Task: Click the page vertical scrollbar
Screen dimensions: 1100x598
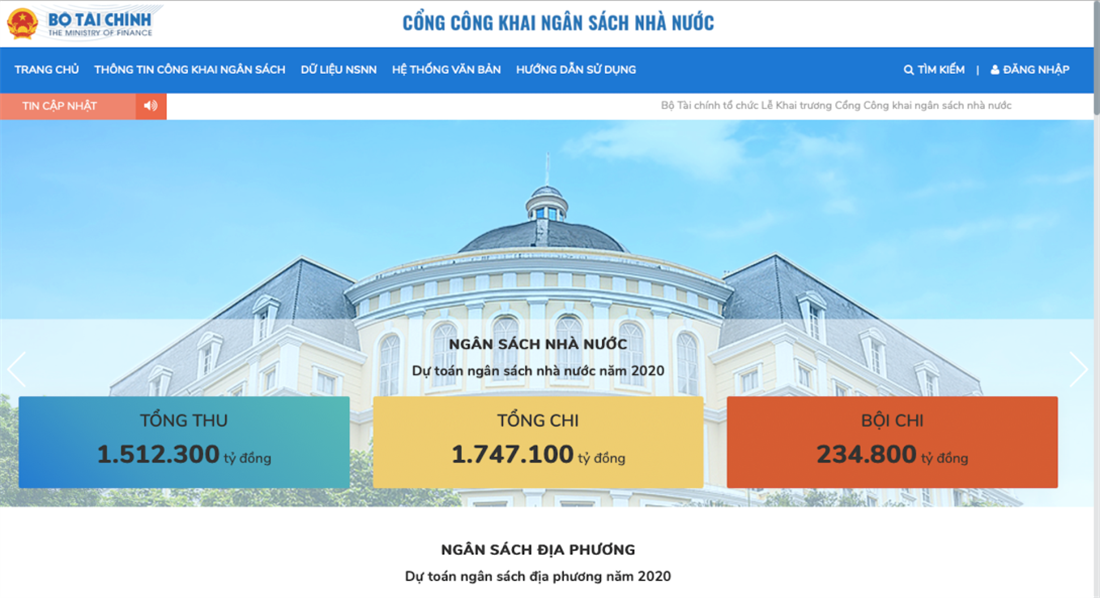Action: tap(1096, 299)
